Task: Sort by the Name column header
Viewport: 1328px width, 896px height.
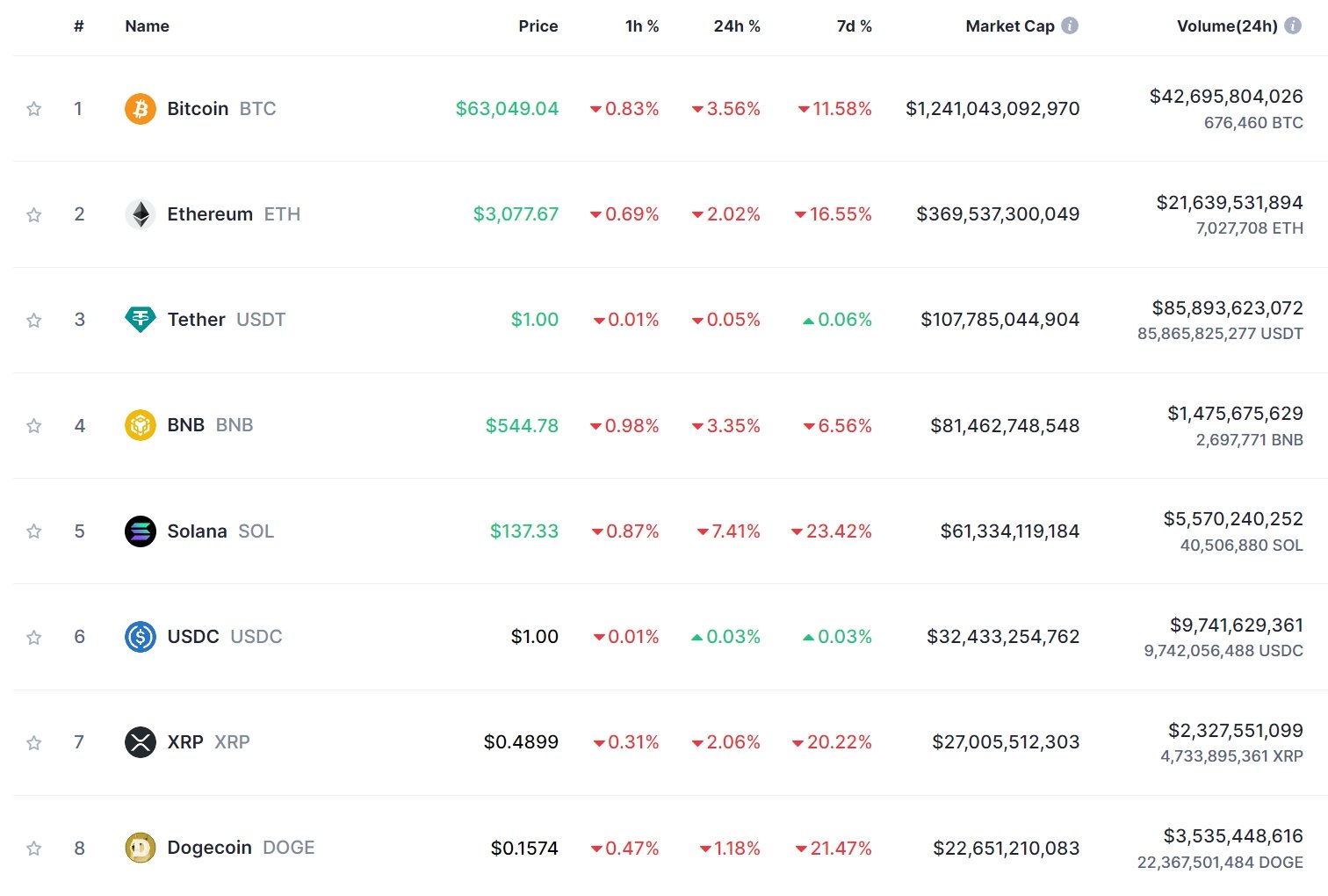Action: click(147, 26)
